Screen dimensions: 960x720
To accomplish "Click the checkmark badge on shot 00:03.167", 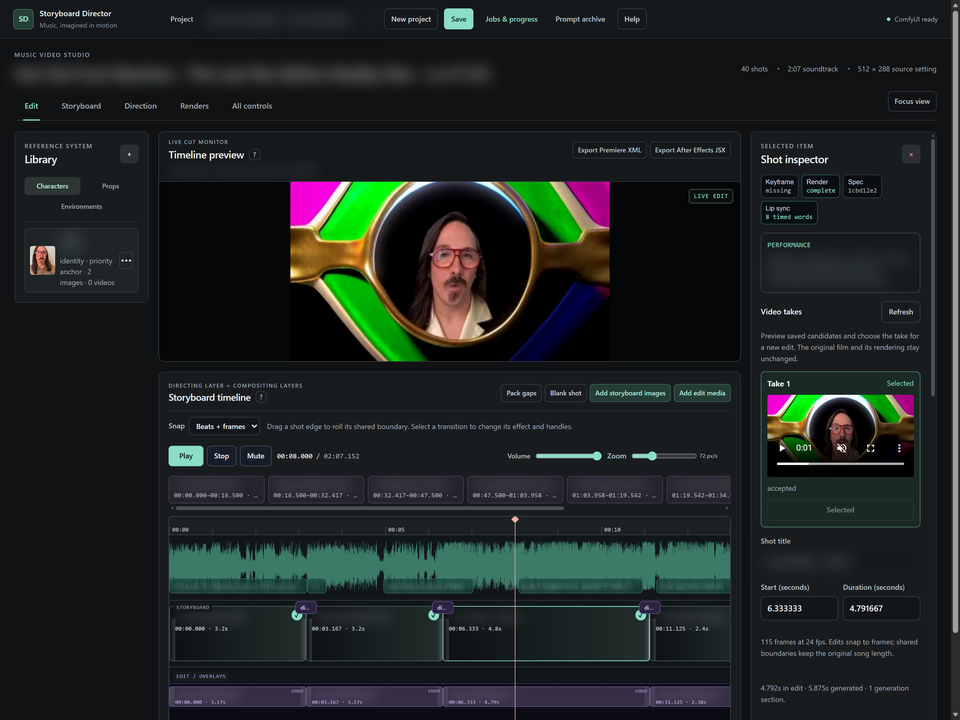I will coord(433,615).
